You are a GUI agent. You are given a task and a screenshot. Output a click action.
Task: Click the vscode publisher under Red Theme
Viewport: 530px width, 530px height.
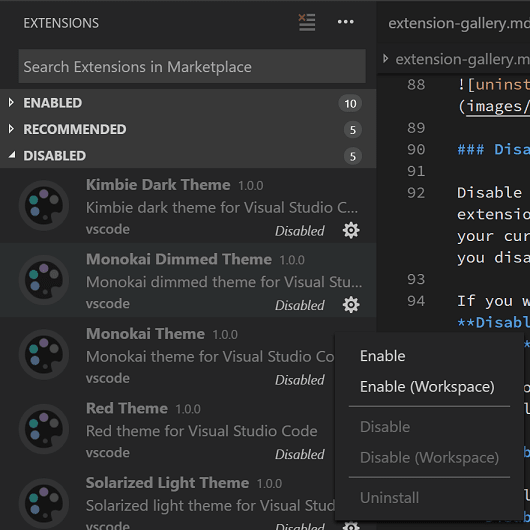point(108,453)
